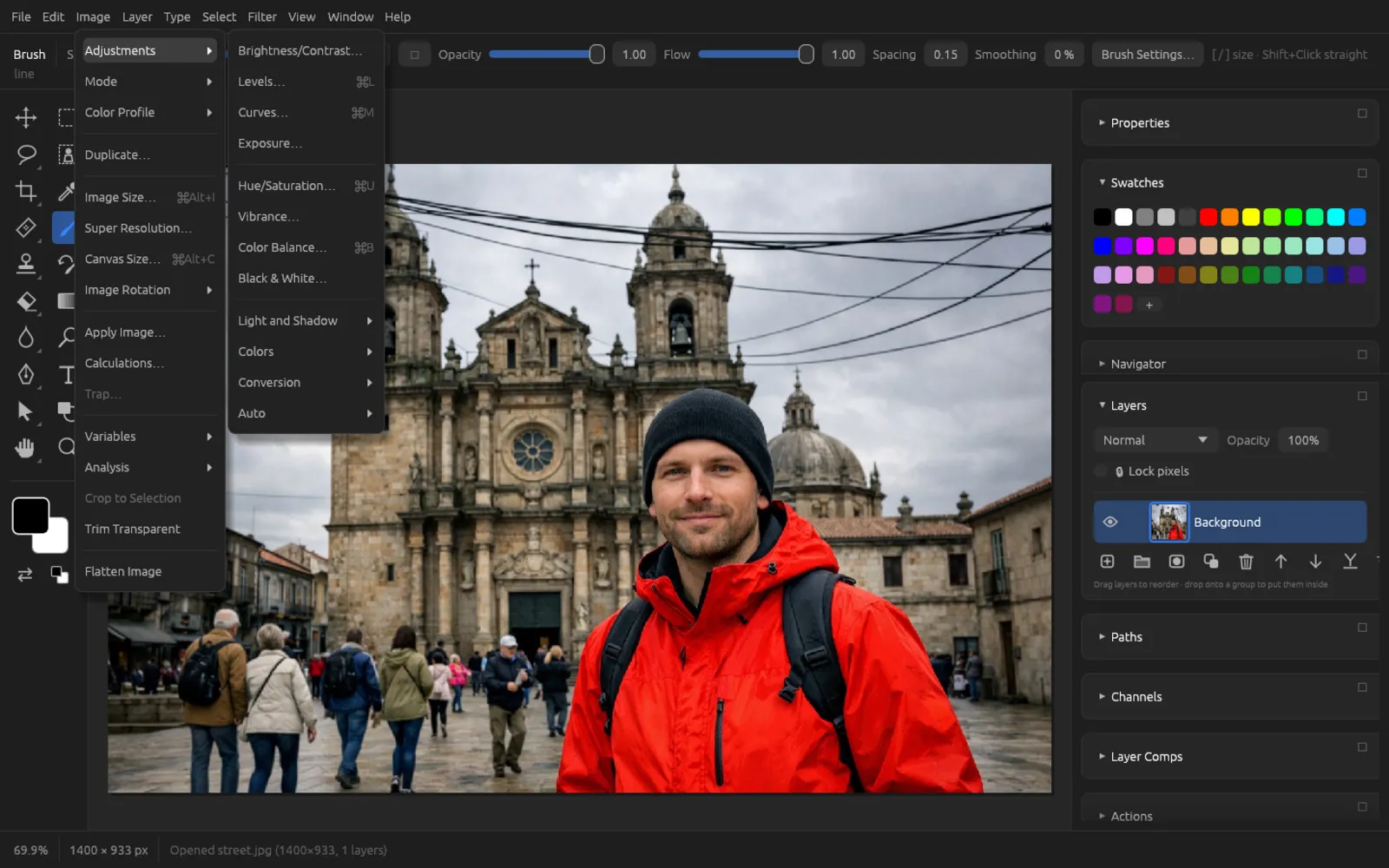1389x868 pixels.
Task: Toggle the square icon on Navigator panel header
Action: tap(1362, 354)
